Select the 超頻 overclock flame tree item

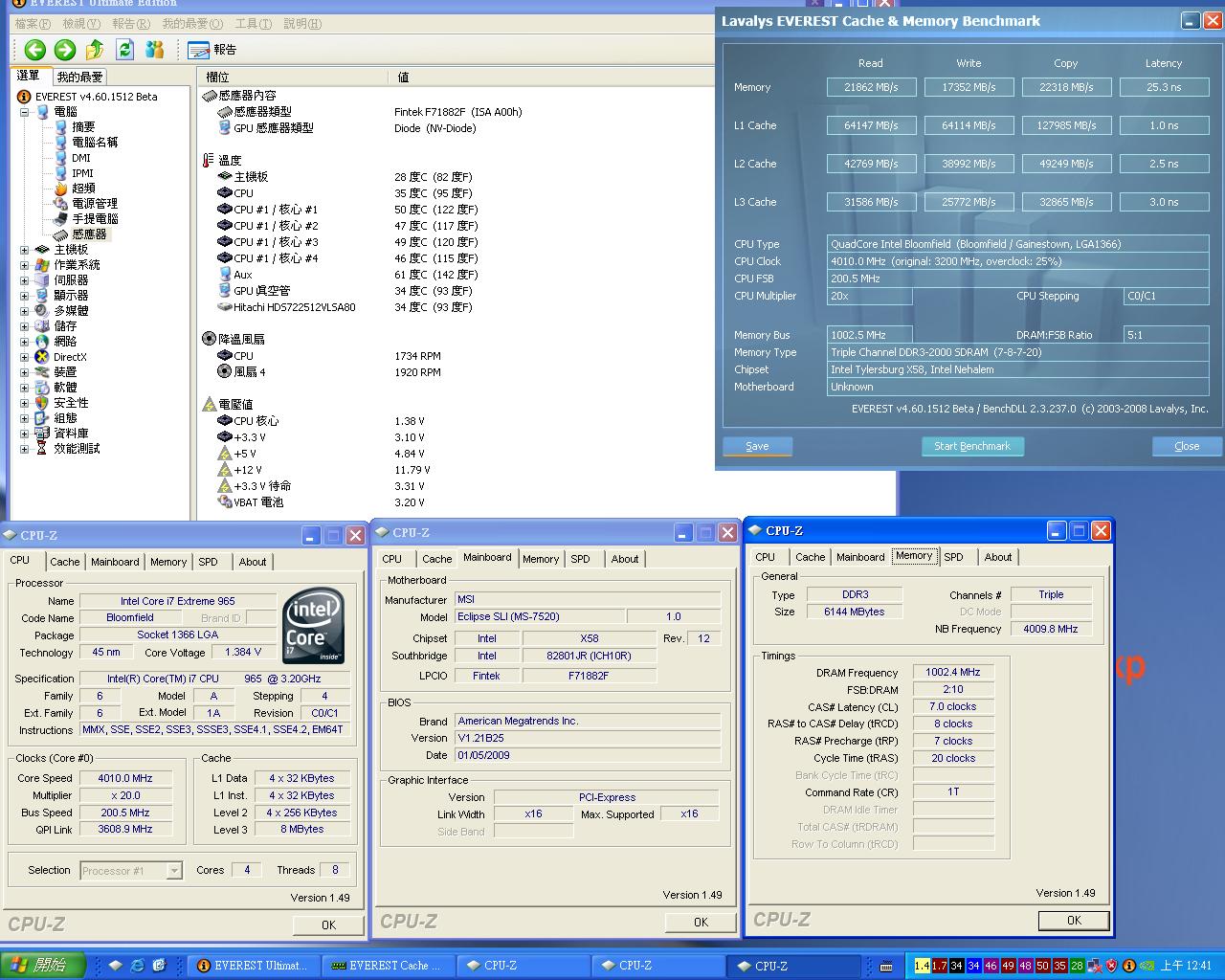83,189
